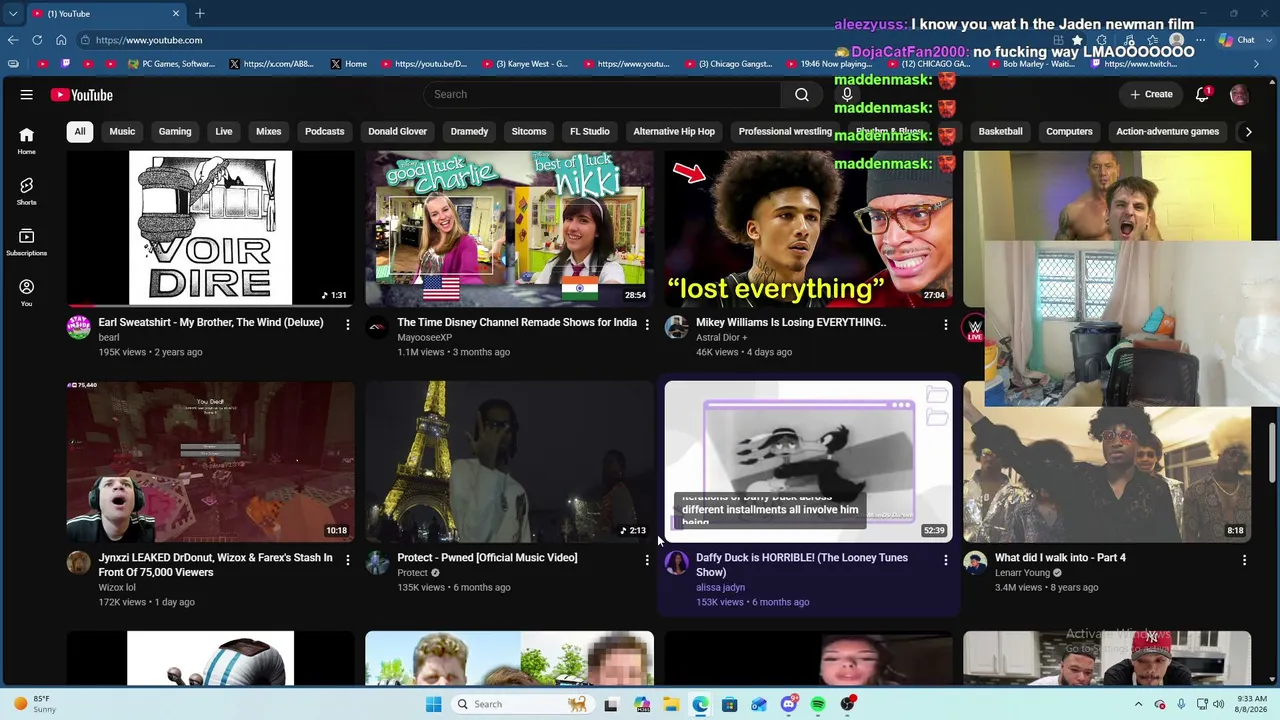Open options menu for What did I walk into

pos(1245,560)
